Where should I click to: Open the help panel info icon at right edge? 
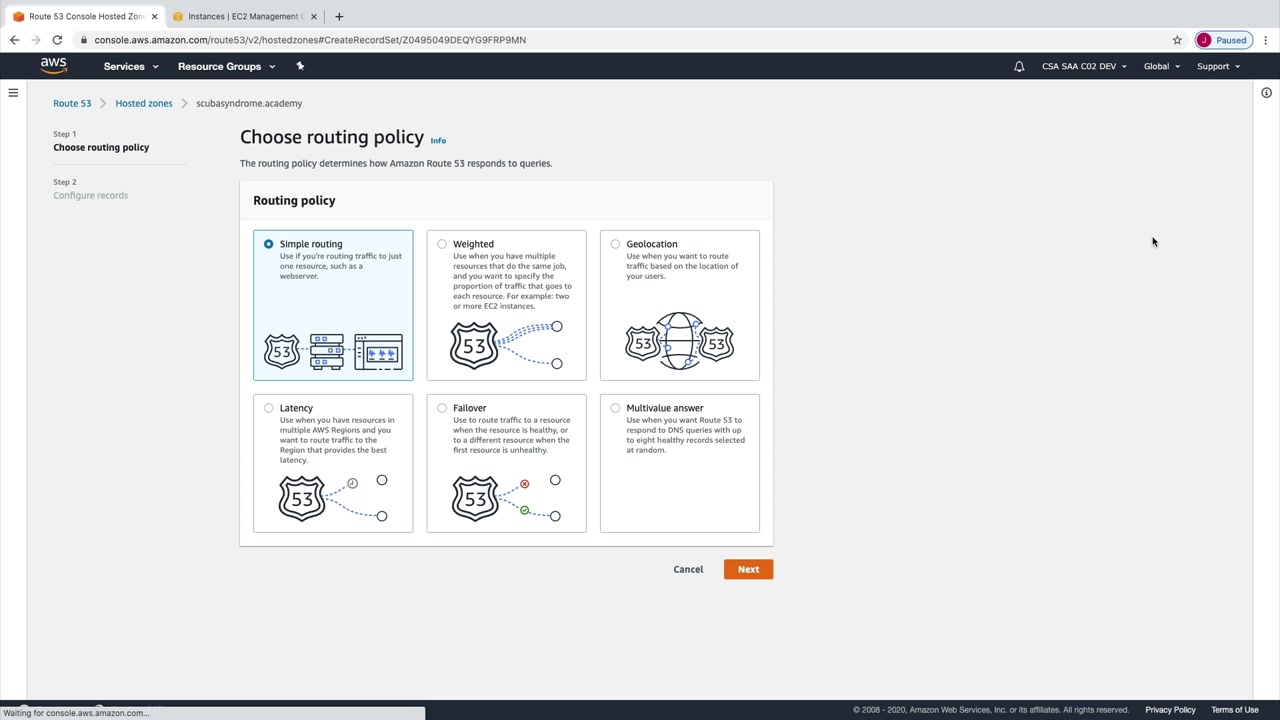(1266, 93)
